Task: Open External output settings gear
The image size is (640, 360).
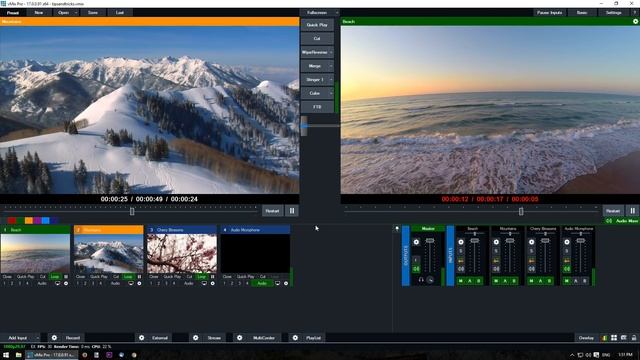Action: click(142, 338)
